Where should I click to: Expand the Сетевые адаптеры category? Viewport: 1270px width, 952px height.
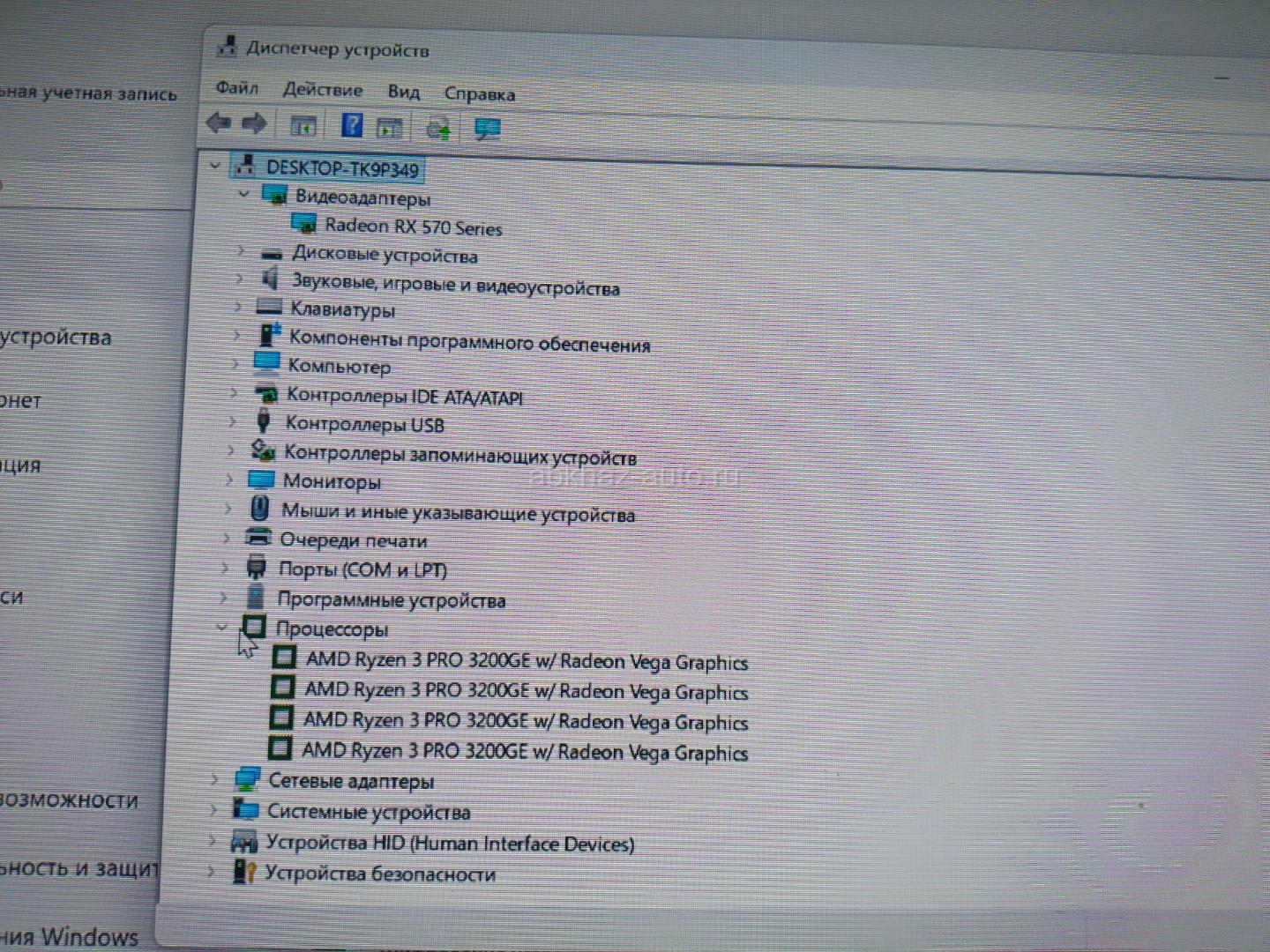click(214, 779)
